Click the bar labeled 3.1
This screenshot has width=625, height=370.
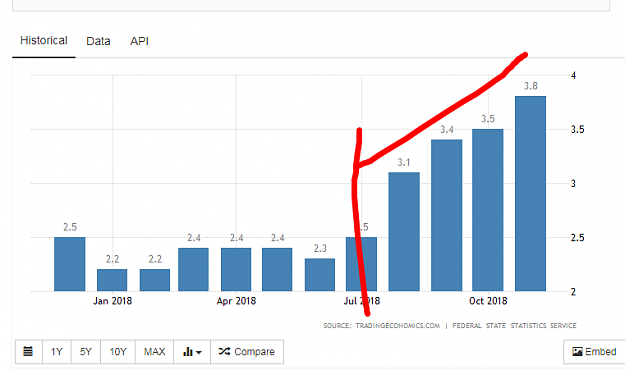(404, 232)
